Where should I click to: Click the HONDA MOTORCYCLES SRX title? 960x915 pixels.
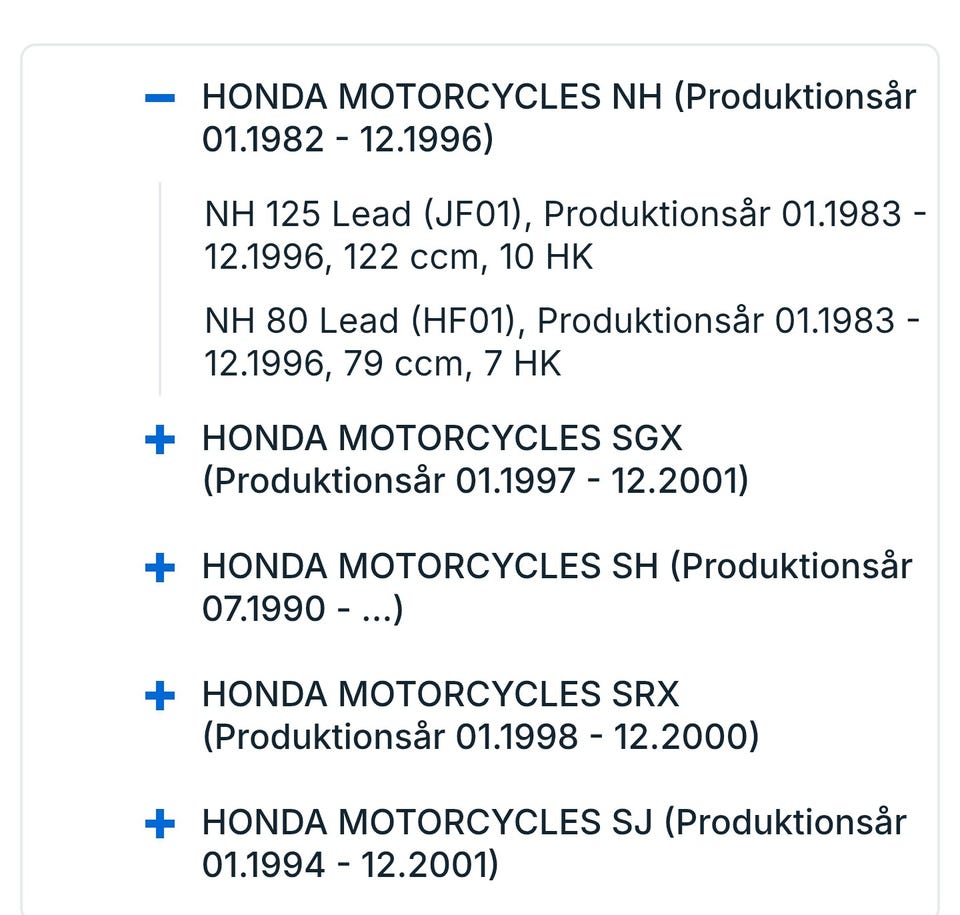pos(440,694)
